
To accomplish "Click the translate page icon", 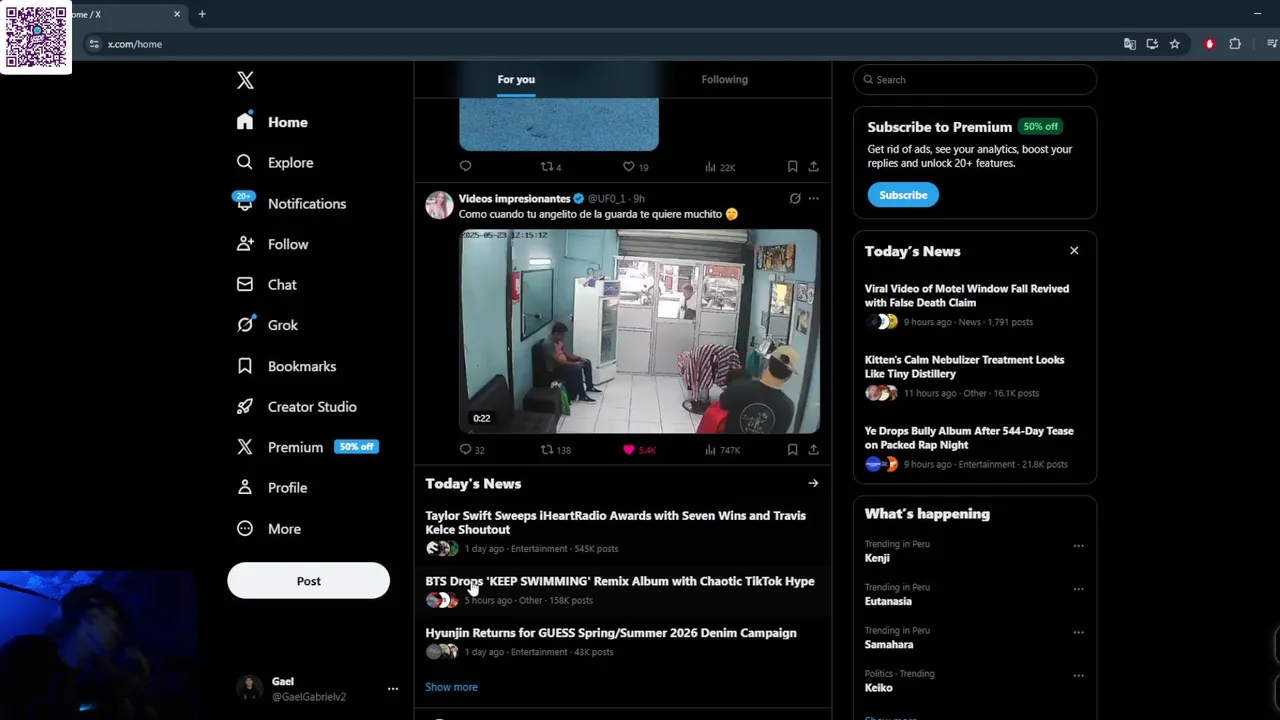I will click(x=1130, y=44).
